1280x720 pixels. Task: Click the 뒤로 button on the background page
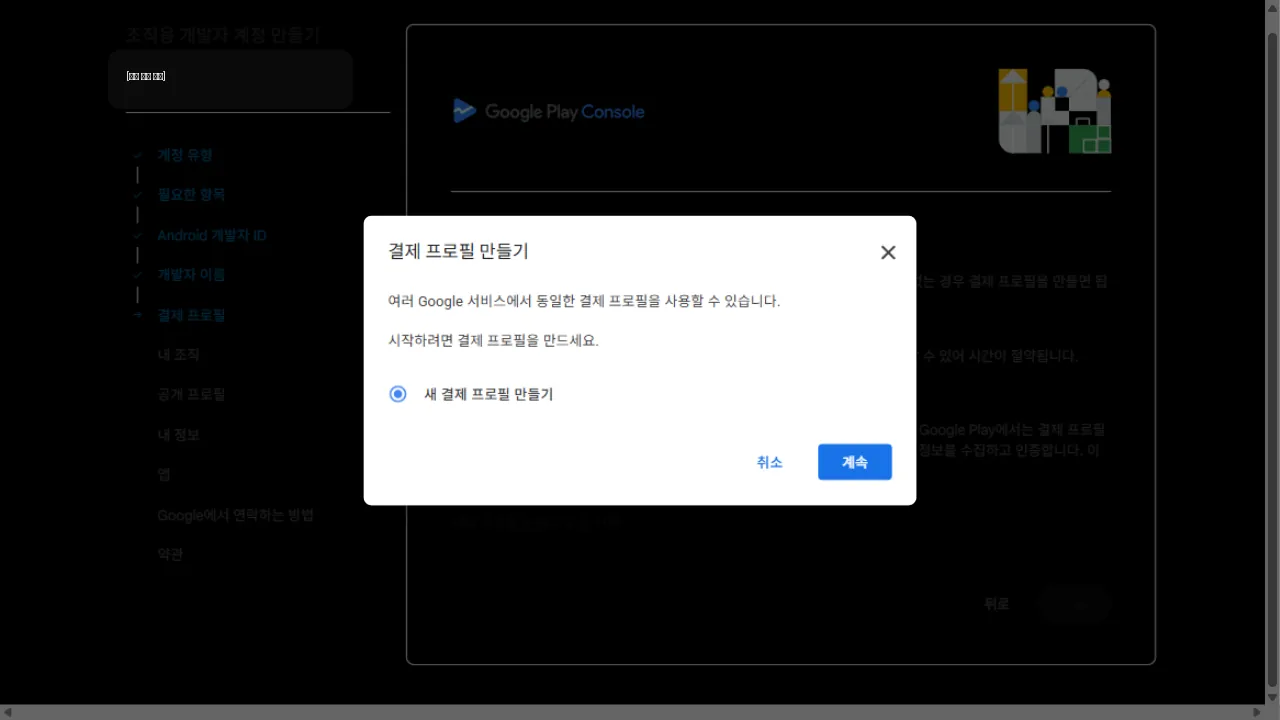click(x=997, y=604)
